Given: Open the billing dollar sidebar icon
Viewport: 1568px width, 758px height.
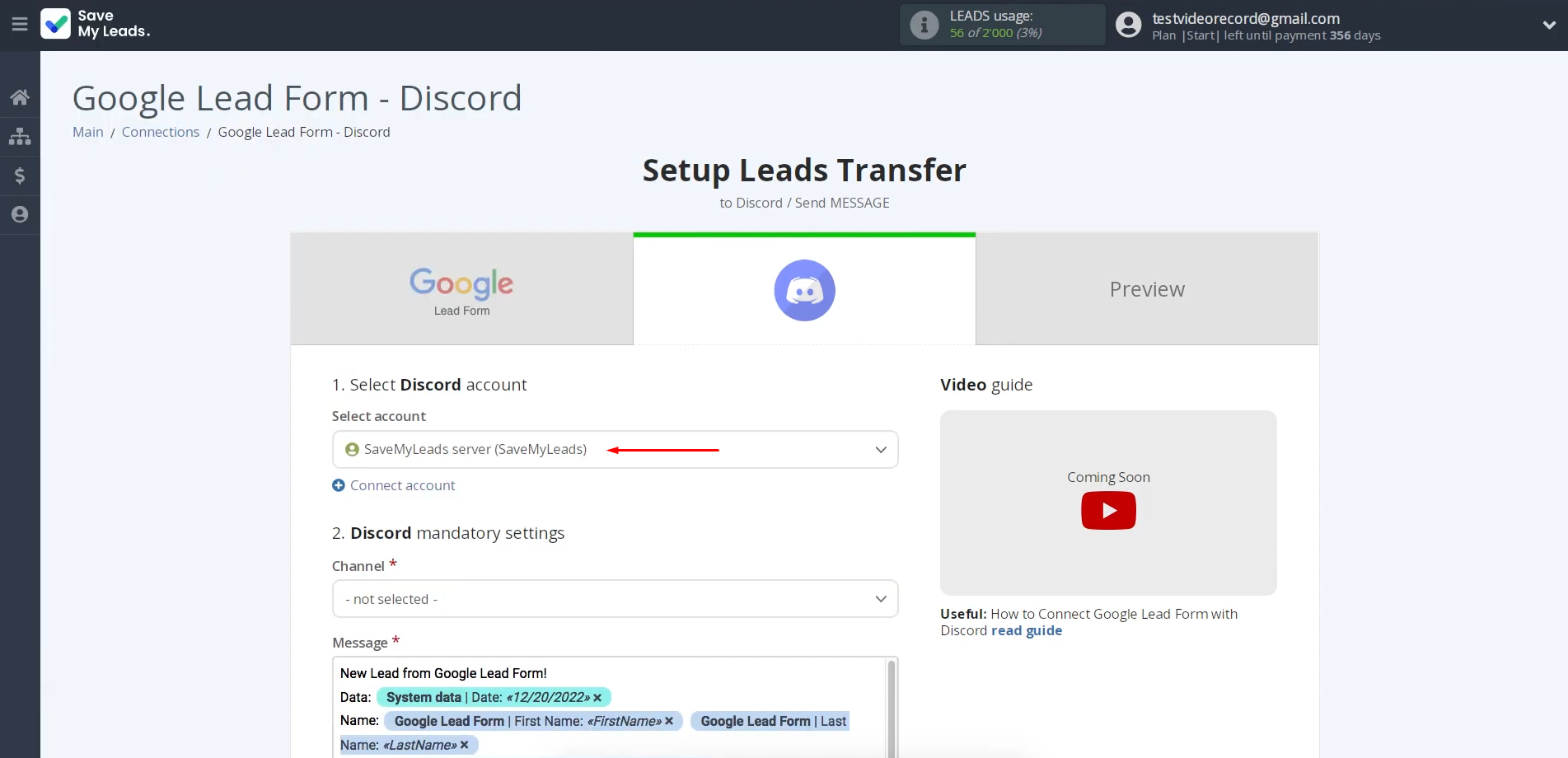Looking at the screenshot, I should 20,175.
